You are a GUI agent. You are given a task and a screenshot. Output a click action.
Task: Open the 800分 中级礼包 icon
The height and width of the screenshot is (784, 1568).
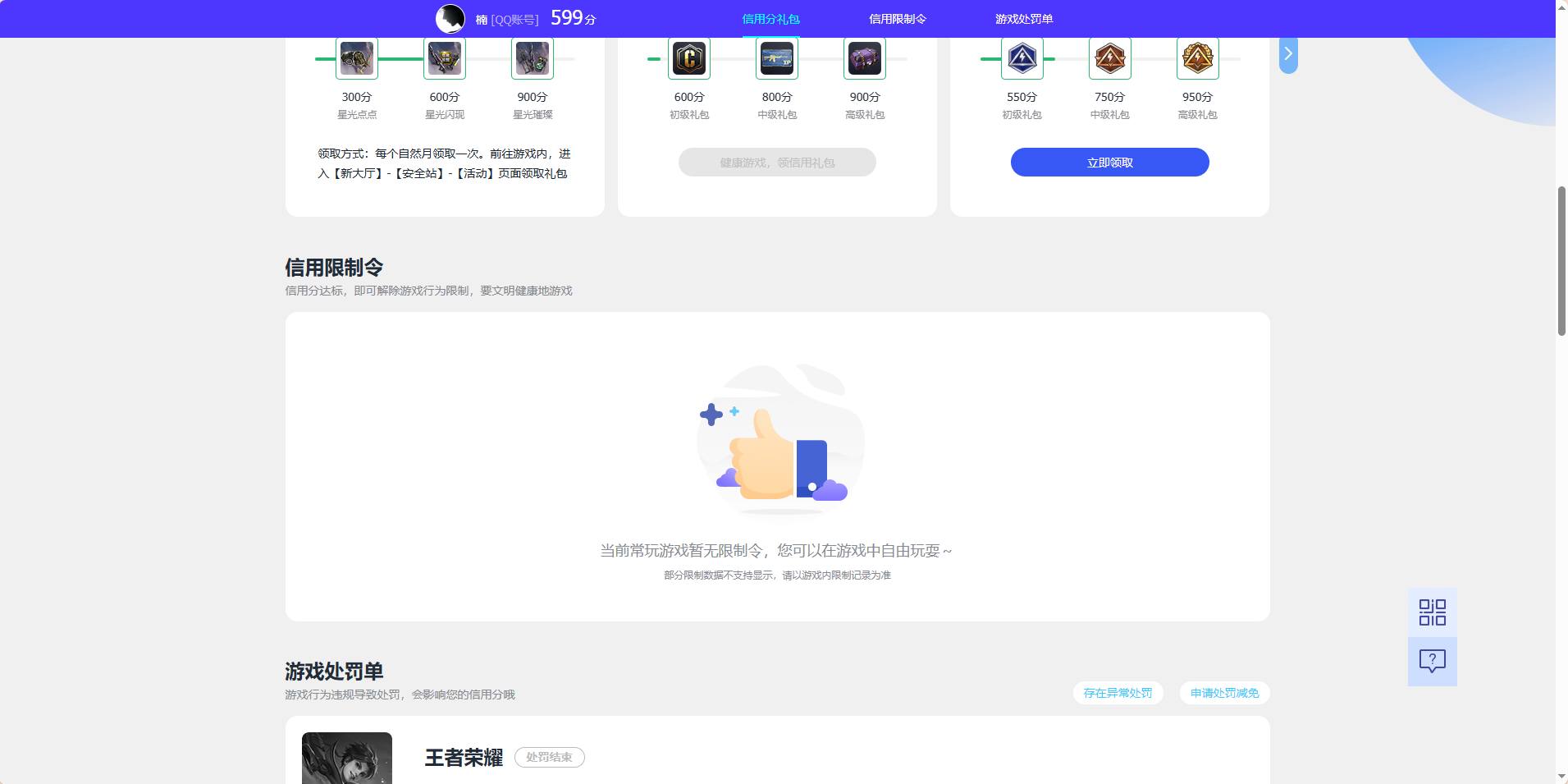coord(778,57)
